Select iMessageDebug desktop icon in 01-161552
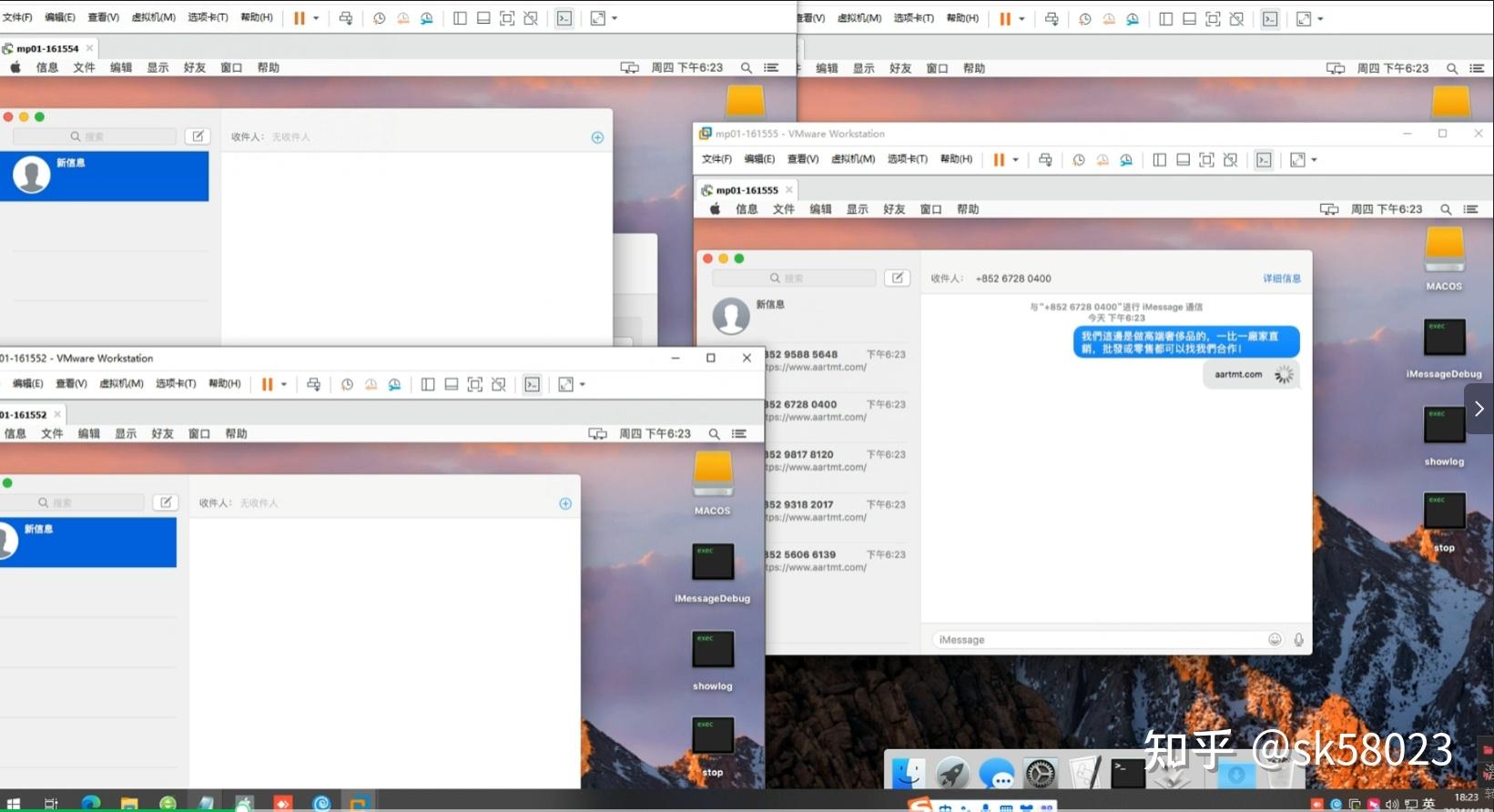The height and width of the screenshot is (812, 1494). (713, 574)
